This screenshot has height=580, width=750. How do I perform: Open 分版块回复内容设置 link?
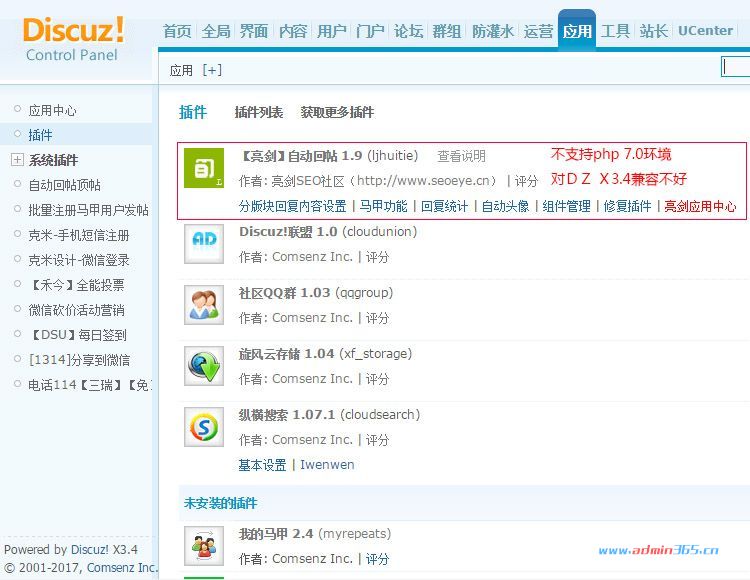click(x=293, y=206)
